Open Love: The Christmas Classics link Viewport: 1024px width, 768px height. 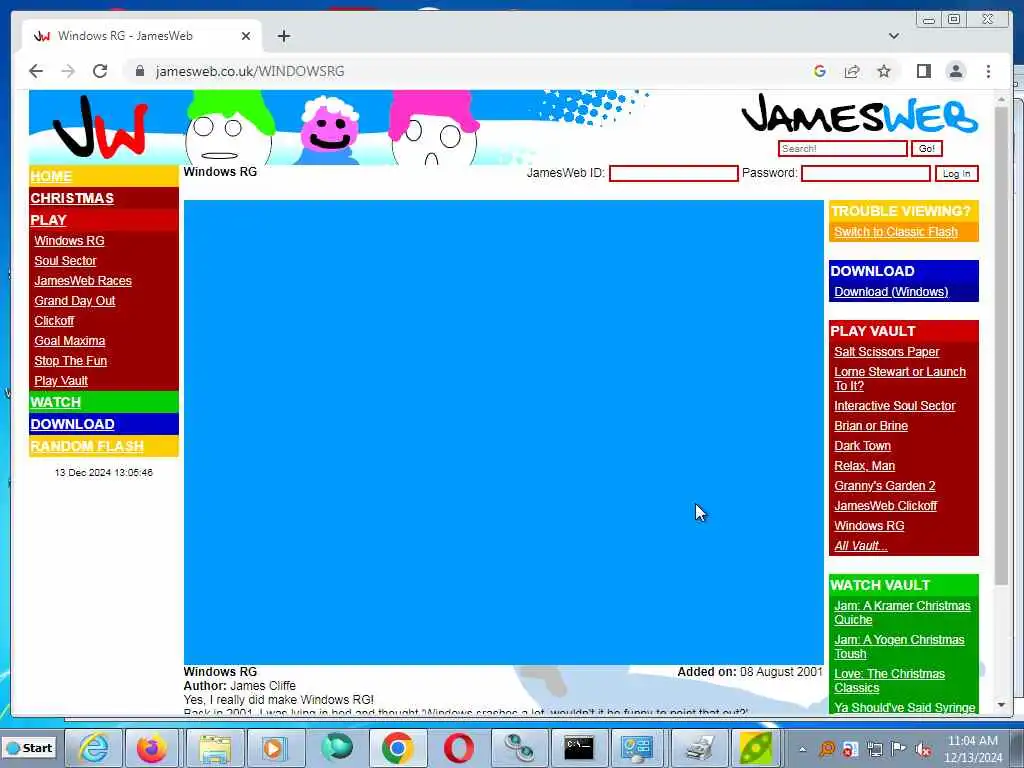click(x=889, y=680)
